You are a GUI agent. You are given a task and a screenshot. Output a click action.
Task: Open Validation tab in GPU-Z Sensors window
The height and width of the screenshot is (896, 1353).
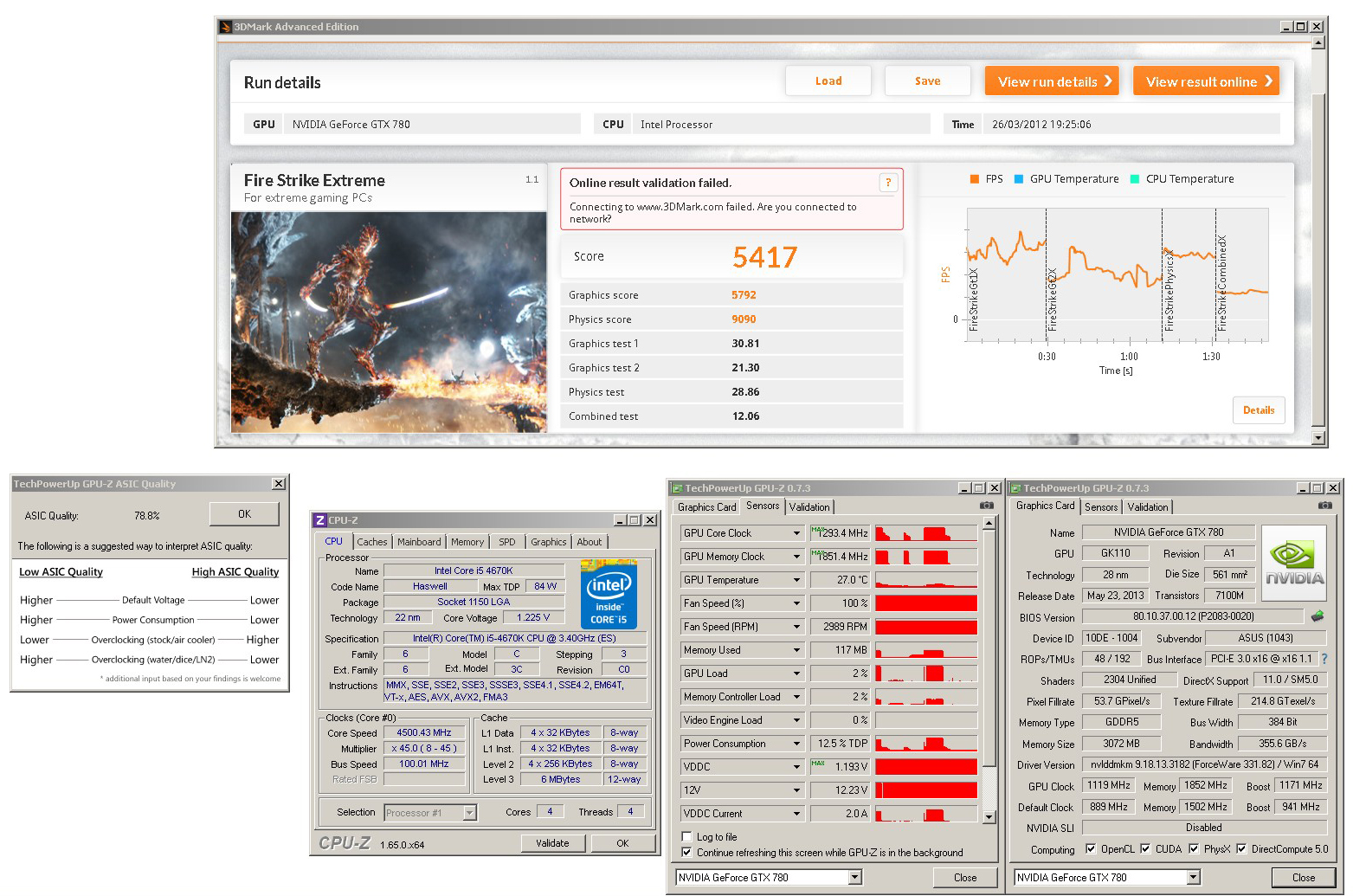tap(809, 507)
